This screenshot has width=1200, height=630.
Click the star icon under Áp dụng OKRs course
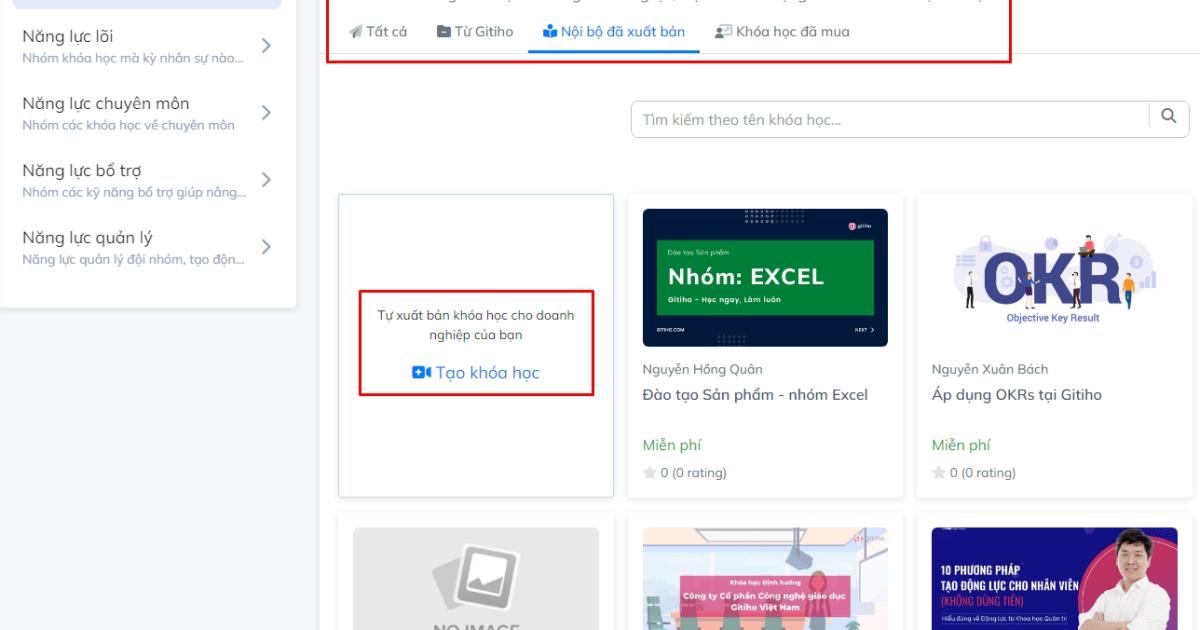(940, 471)
